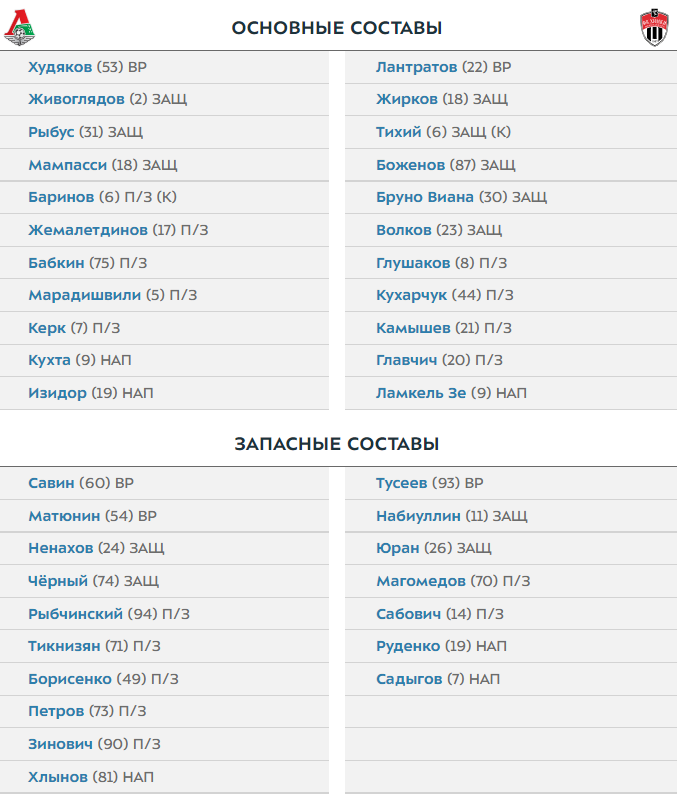This screenshot has height=795, width=680.
Task: Click on player Жемалетдинов
Action: coord(88,230)
